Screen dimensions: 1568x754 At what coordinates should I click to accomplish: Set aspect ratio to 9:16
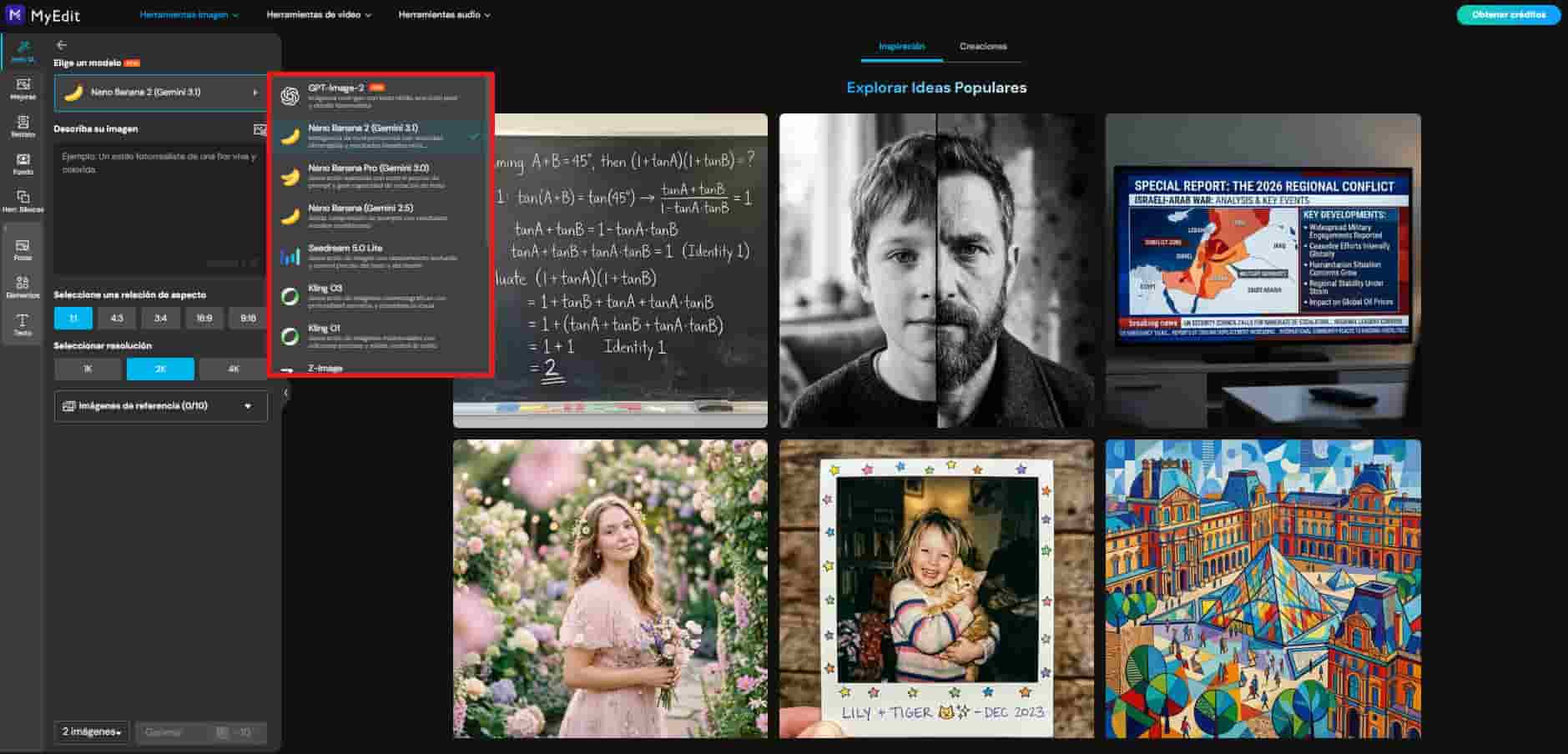(248, 318)
